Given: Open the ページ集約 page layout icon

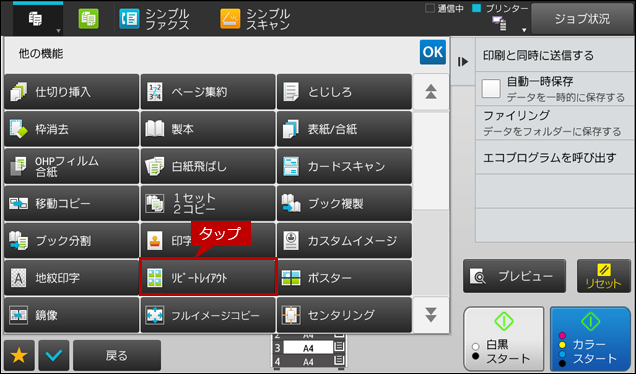Looking at the screenshot, I should pos(155,92).
